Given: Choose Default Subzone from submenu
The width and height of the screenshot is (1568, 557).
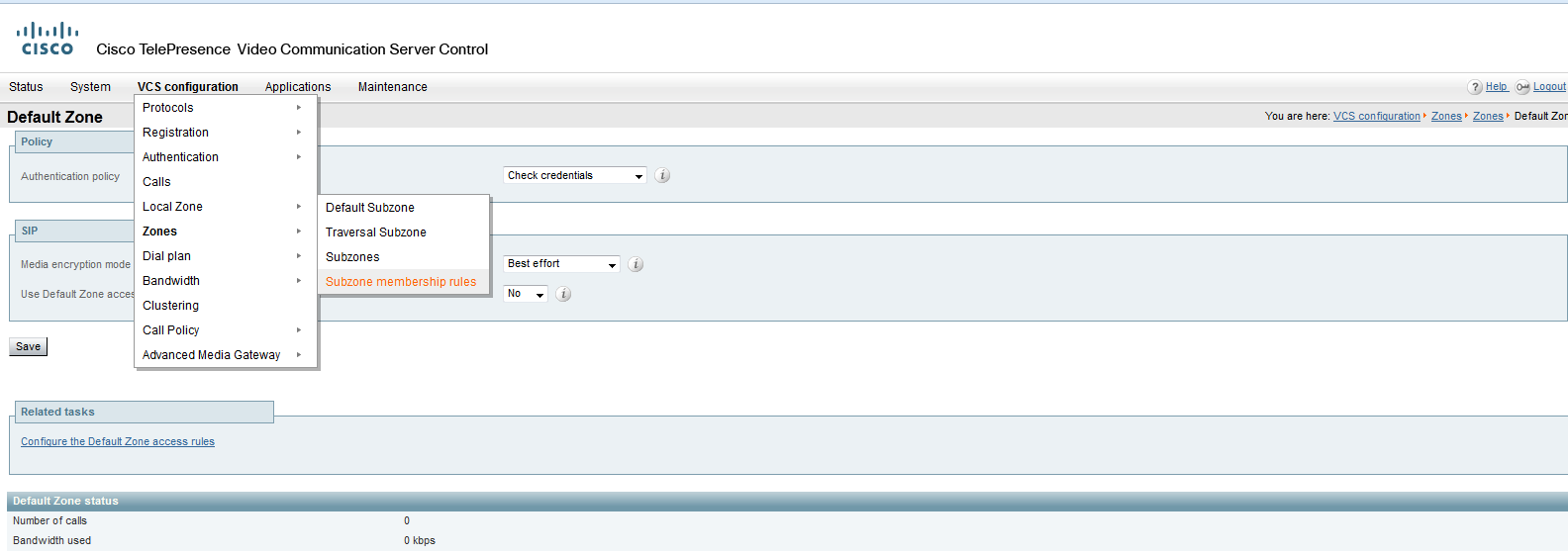Looking at the screenshot, I should coord(404,208).
